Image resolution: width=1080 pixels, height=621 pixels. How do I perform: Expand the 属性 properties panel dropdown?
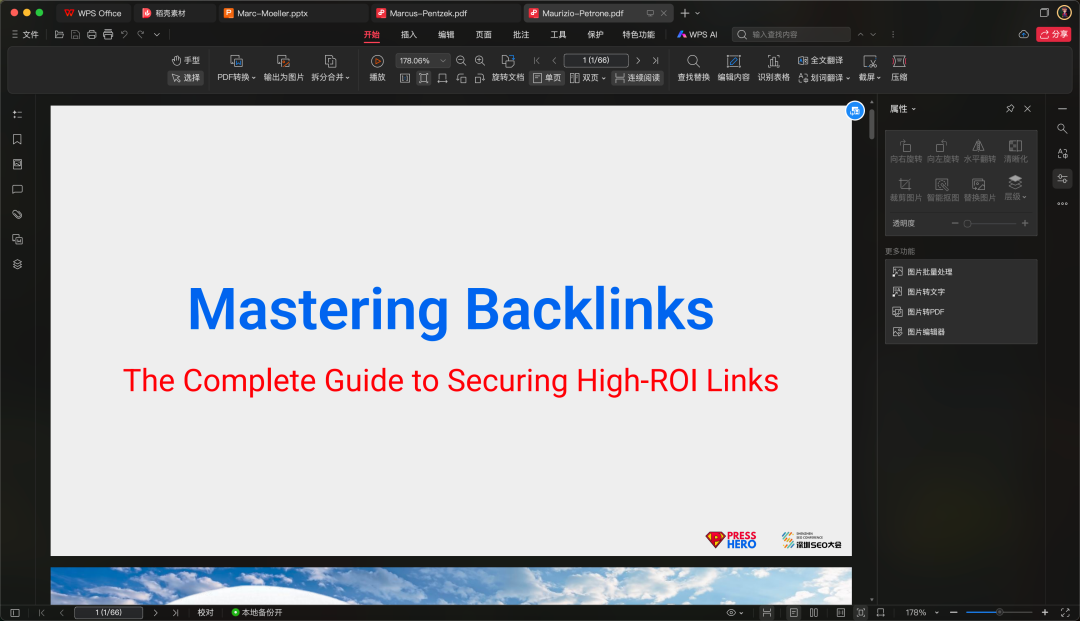[903, 109]
